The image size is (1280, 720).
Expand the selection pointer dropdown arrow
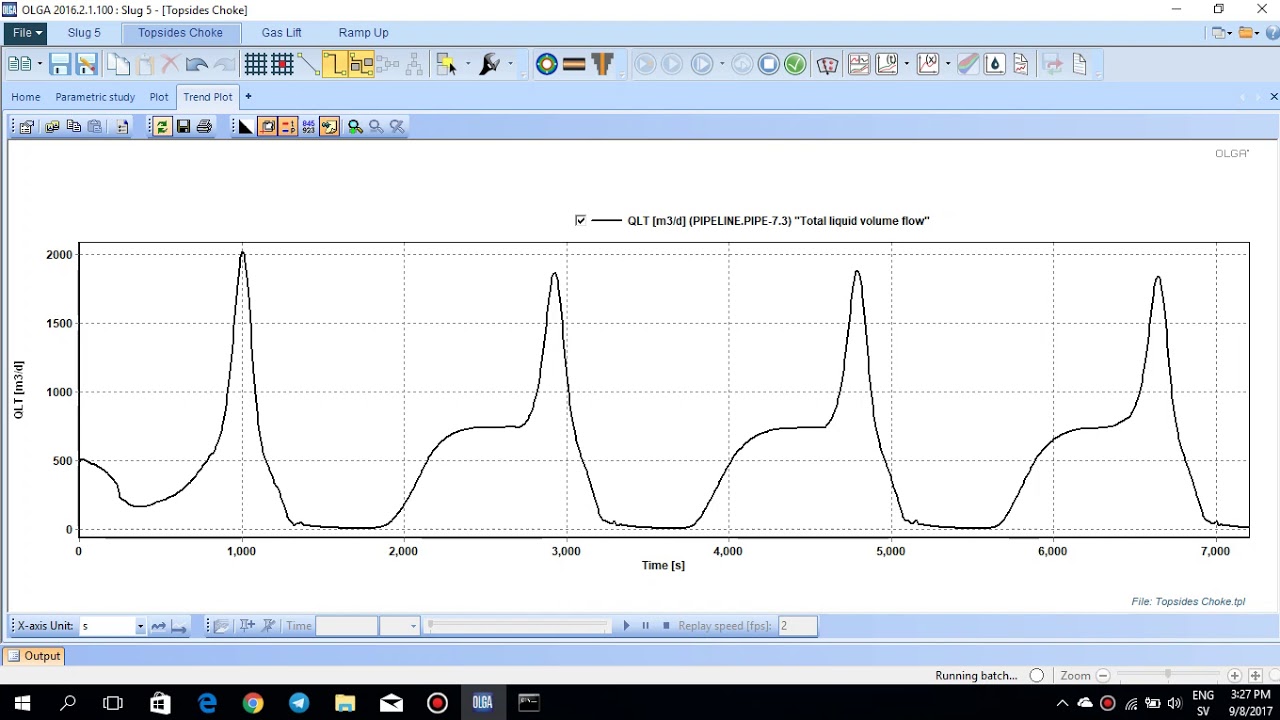point(467,65)
